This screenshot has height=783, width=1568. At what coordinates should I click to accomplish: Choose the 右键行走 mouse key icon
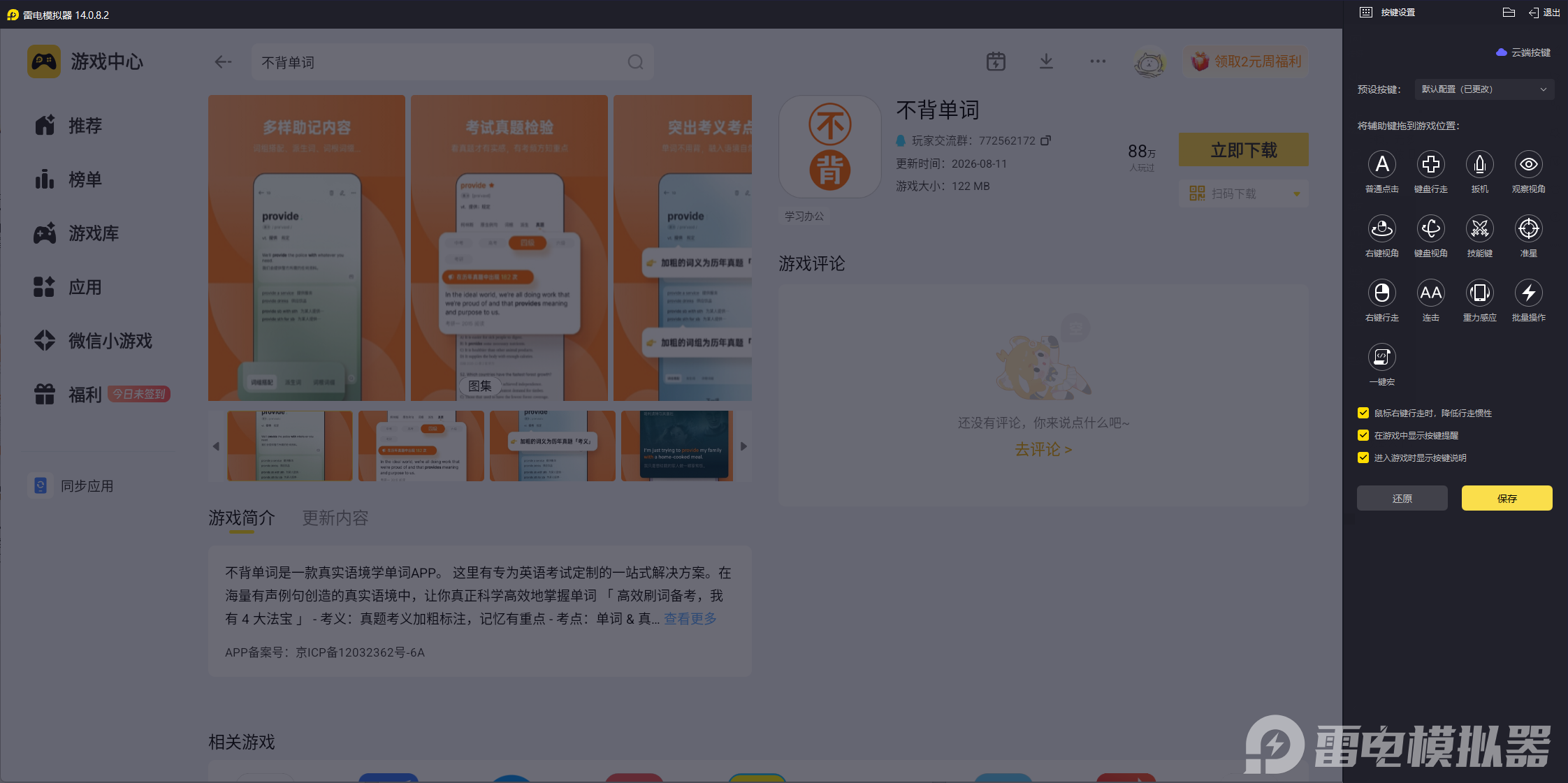click(x=1381, y=293)
